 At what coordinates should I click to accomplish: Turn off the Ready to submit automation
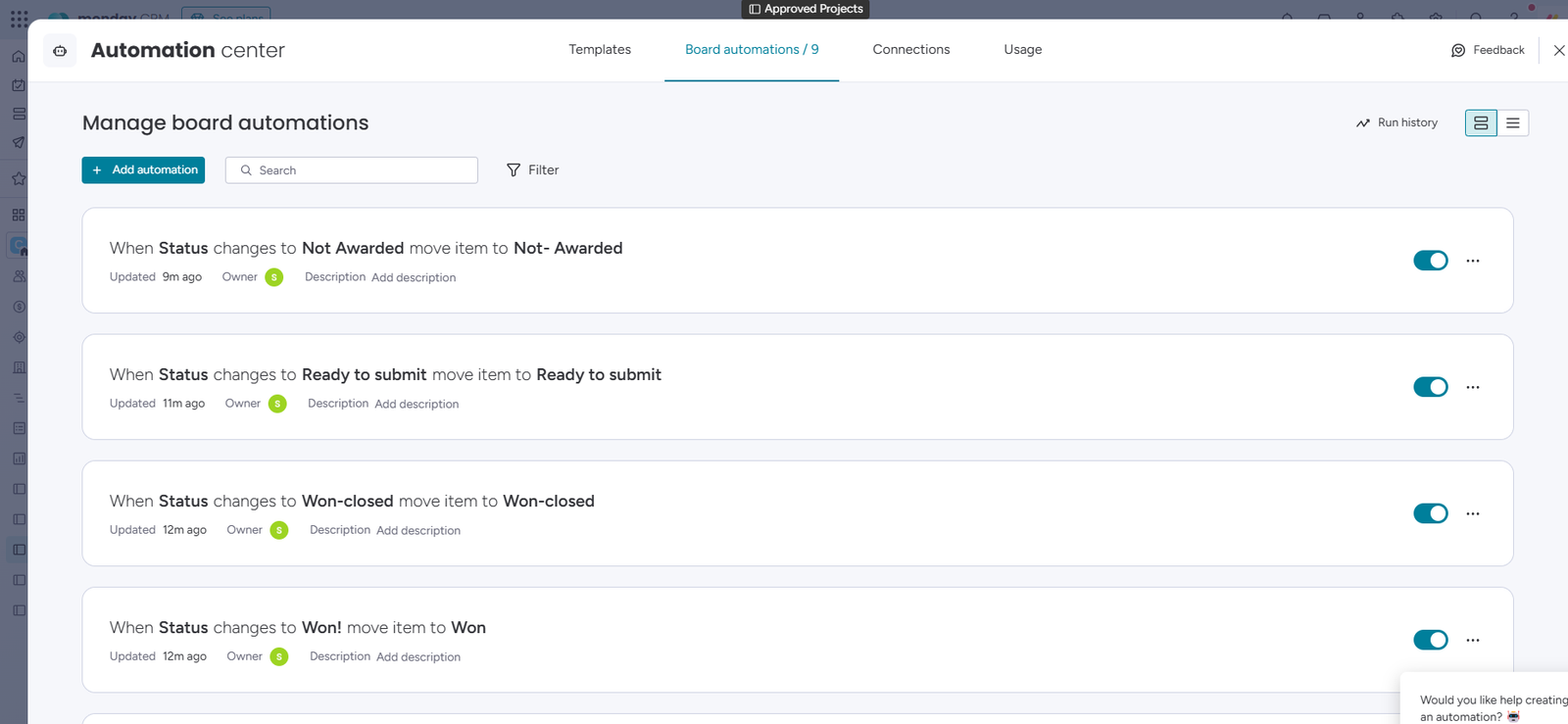coord(1430,387)
